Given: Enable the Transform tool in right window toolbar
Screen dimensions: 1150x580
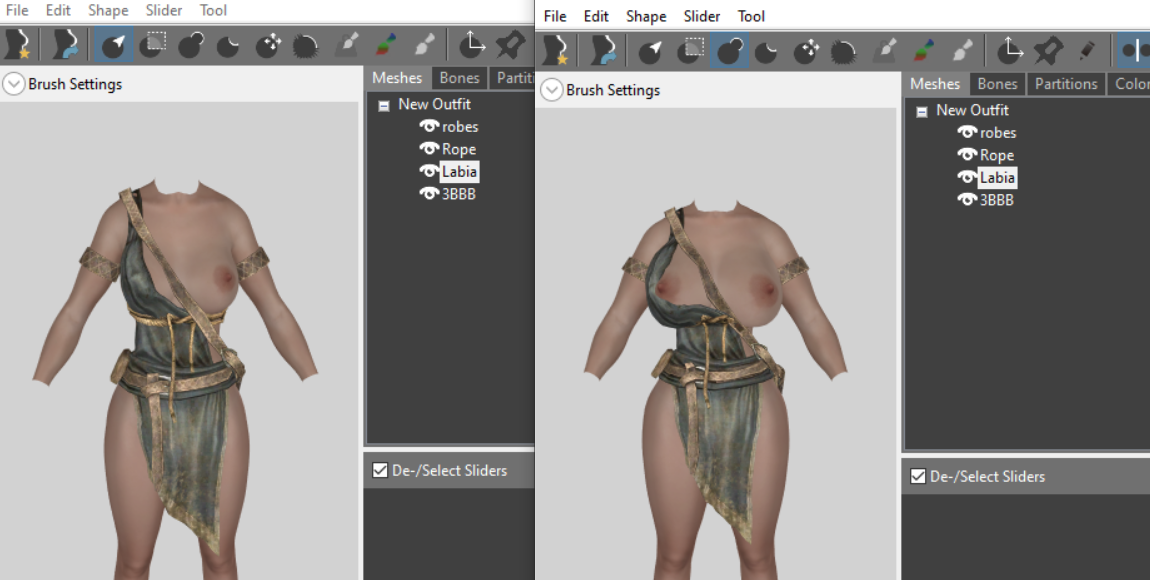Looking at the screenshot, I should (x=1009, y=51).
